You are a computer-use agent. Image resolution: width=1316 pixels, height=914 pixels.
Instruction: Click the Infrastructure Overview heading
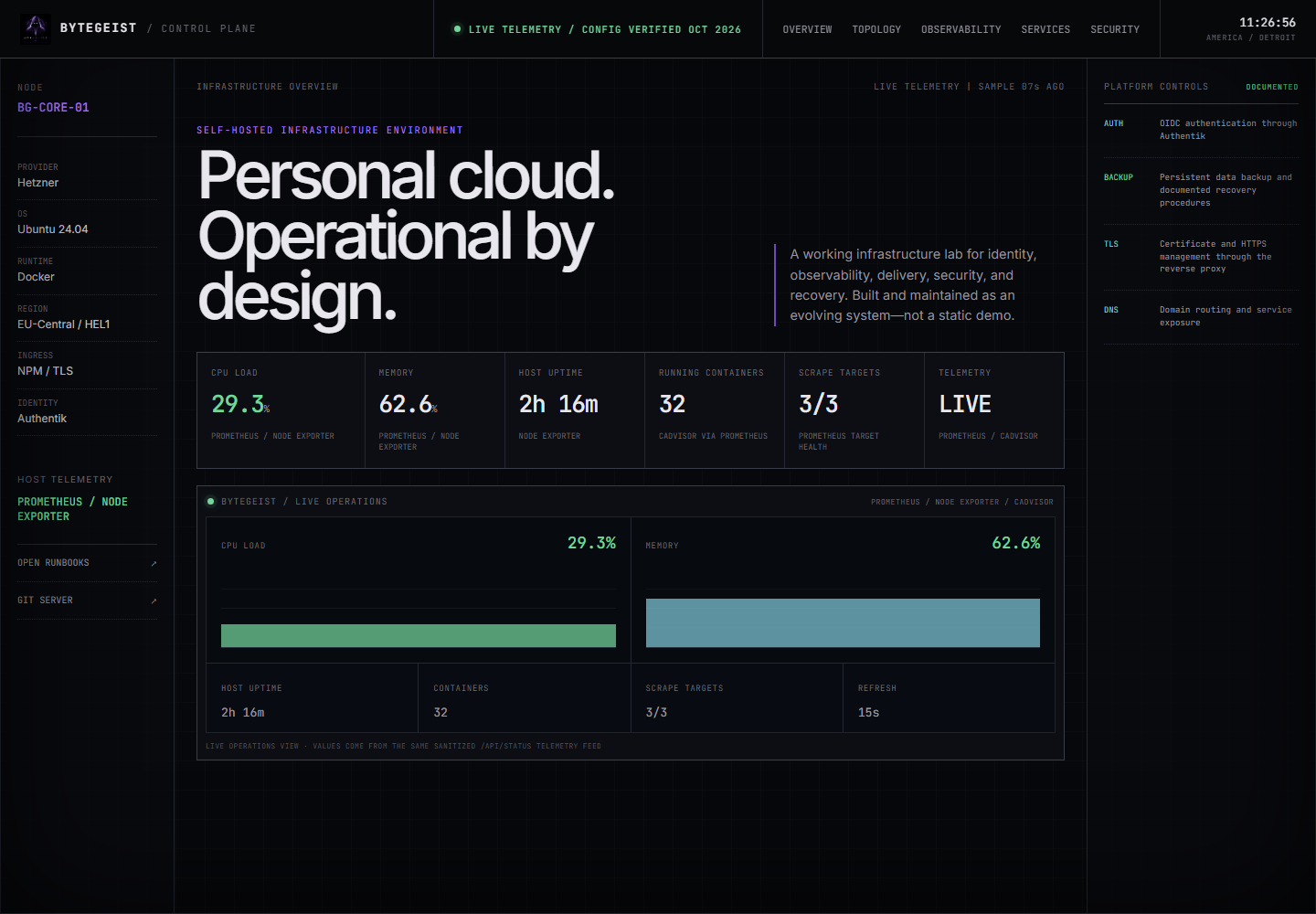coord(267,87)
